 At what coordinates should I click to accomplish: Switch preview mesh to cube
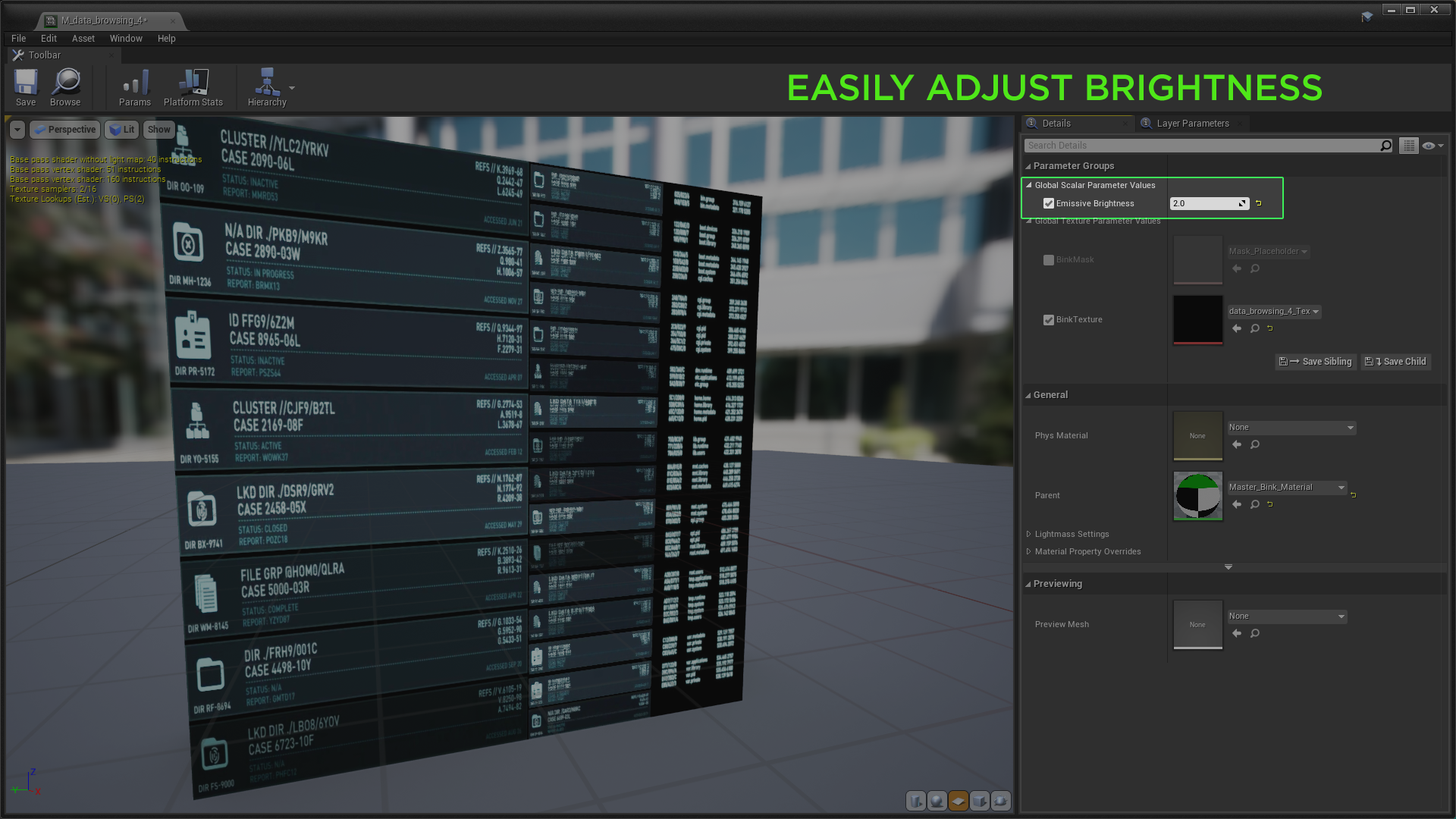(x=980, y=801)
